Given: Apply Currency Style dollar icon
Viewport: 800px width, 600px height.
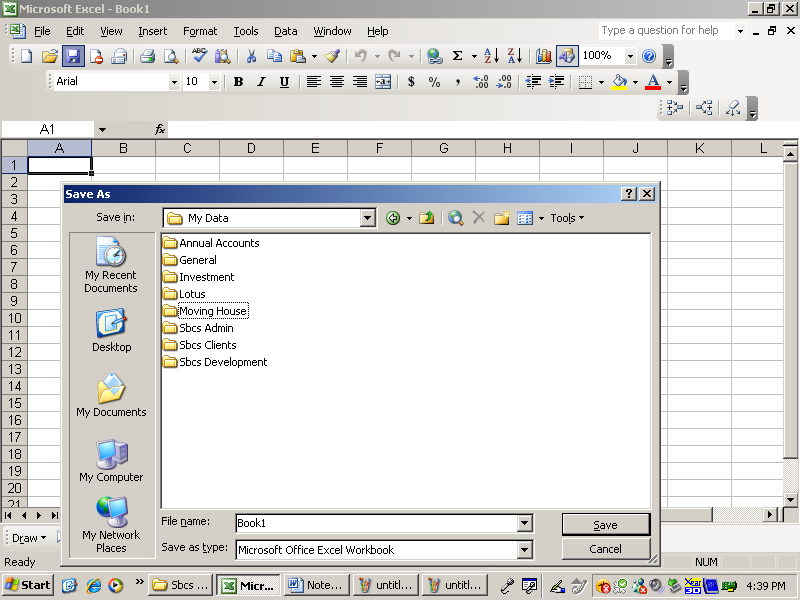Looking at the screenshot, I should [411, 82].
